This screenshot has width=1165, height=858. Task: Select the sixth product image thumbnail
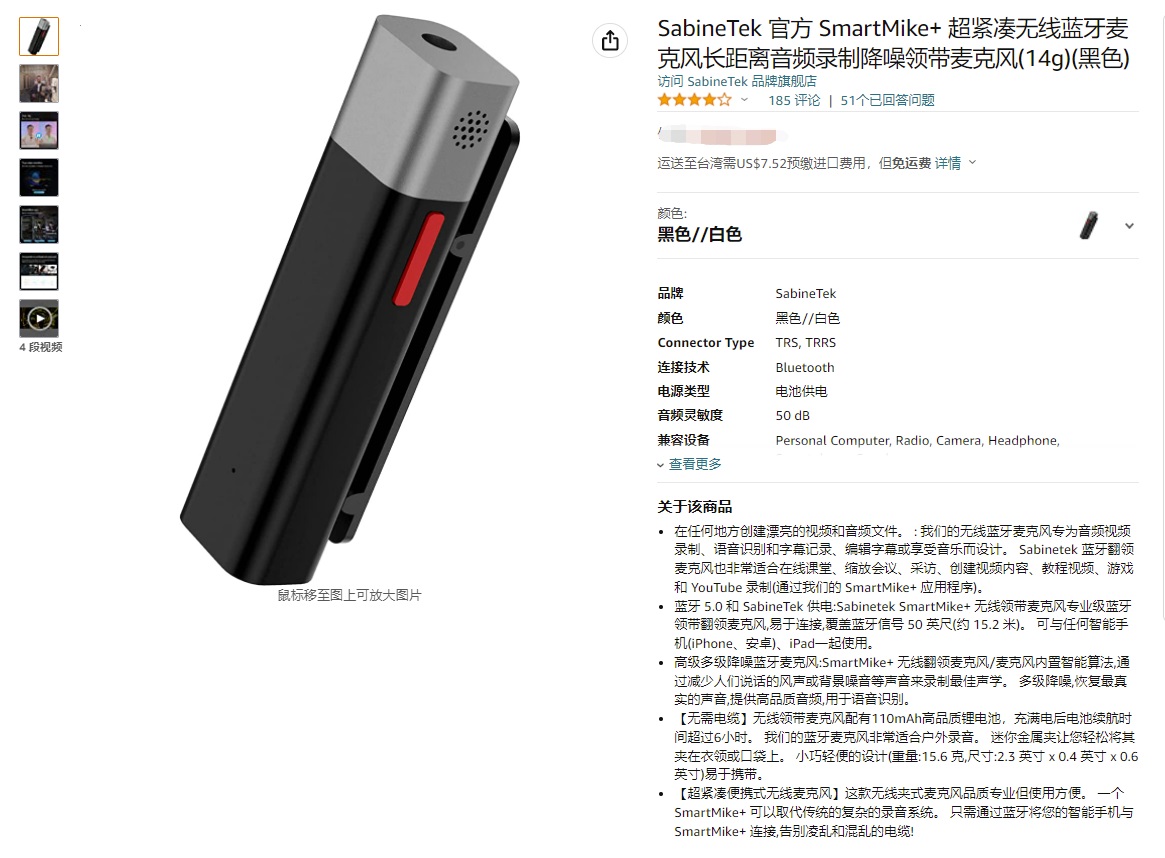tap(39, 271)
